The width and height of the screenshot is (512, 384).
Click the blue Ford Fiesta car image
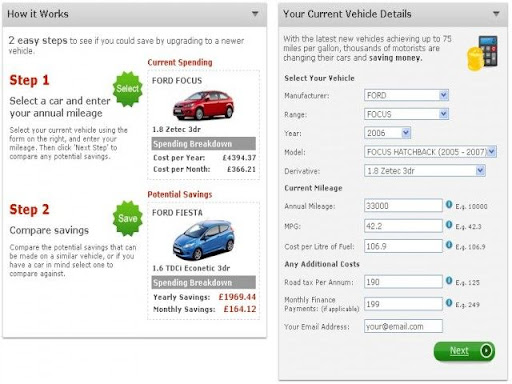(x=203, y=240)
